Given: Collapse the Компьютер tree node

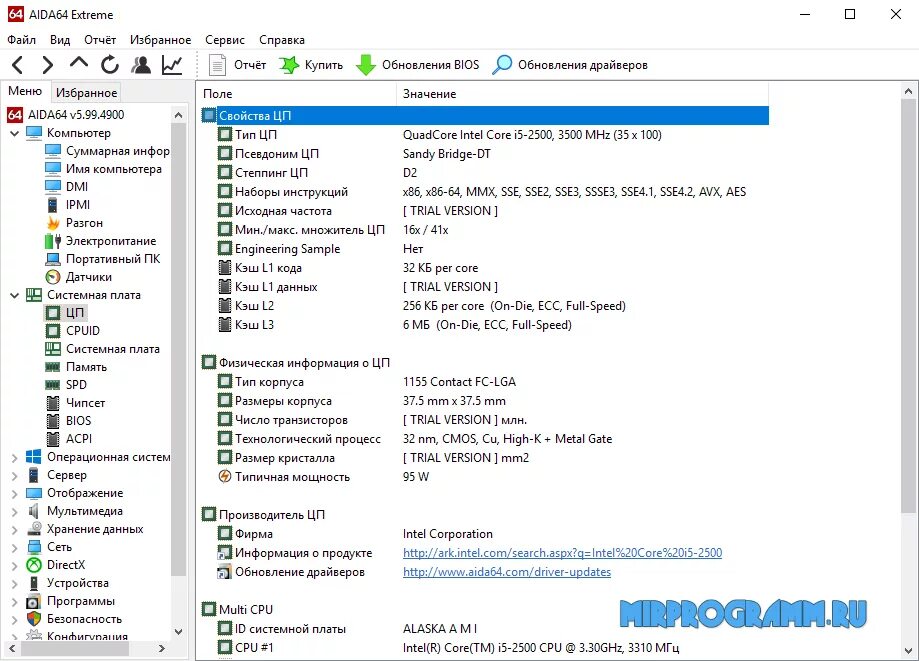Looking at the screenshot, I should (x=15, y=133).
